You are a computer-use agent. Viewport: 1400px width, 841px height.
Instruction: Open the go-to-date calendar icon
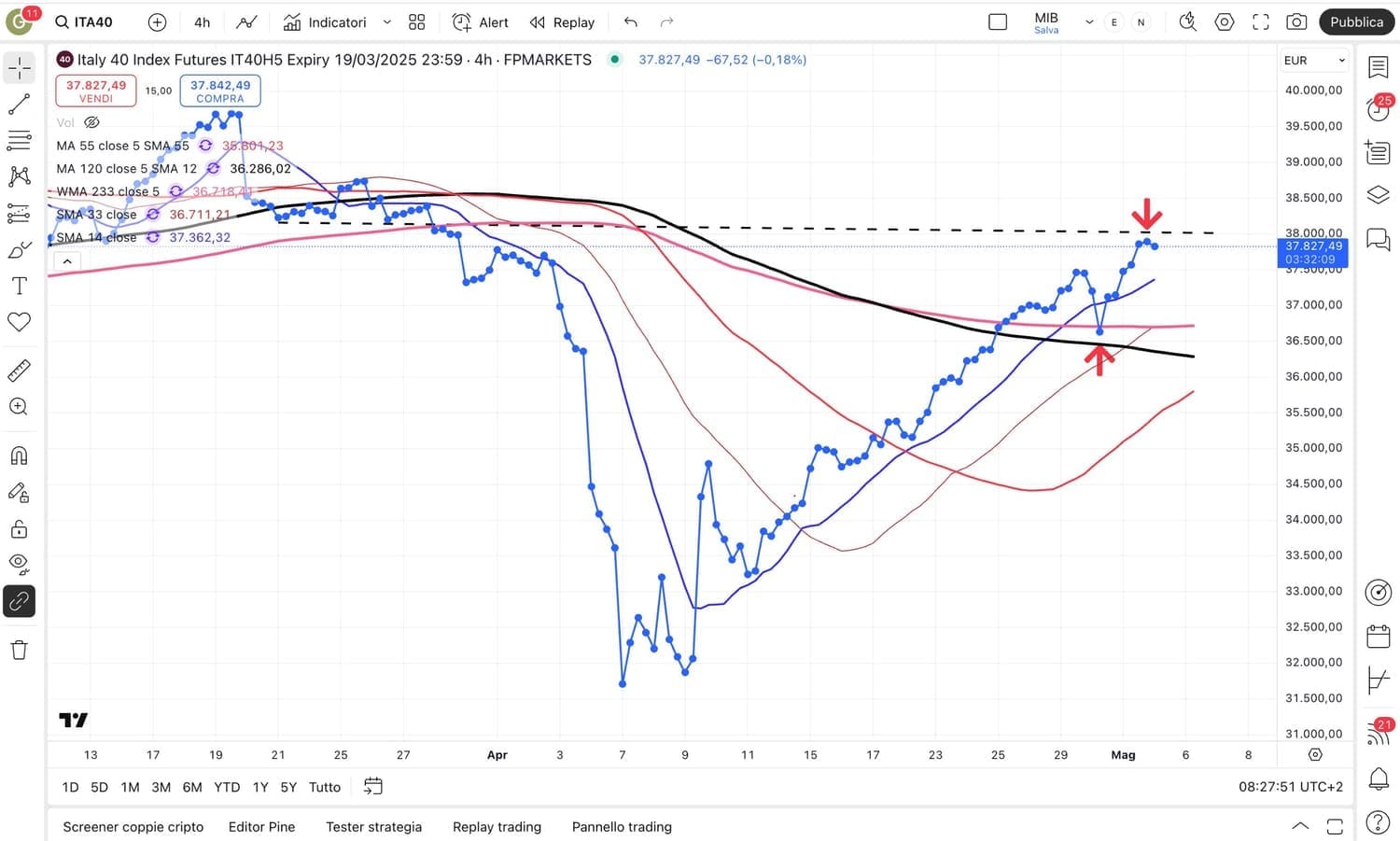[x=372, y=787]
